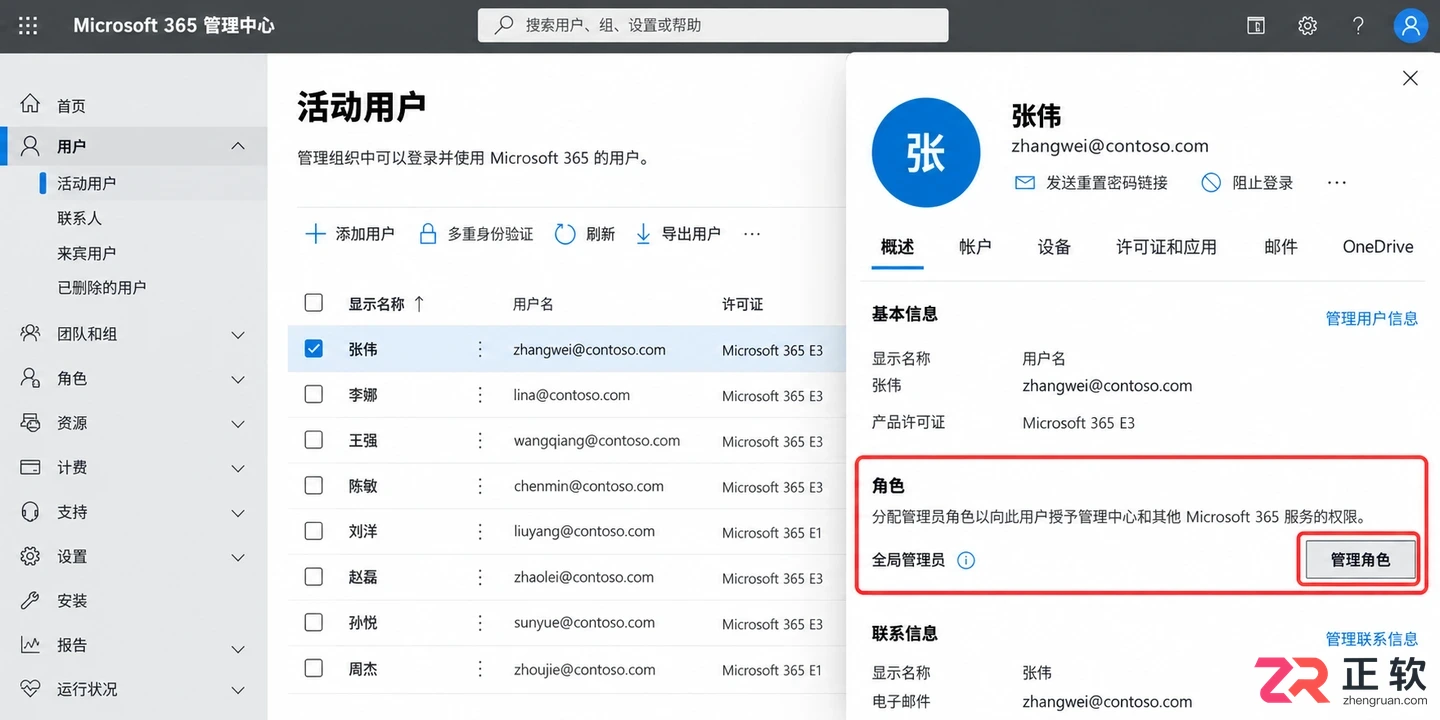Click the Resources (资源) sidebar icon

coord(30,422)
